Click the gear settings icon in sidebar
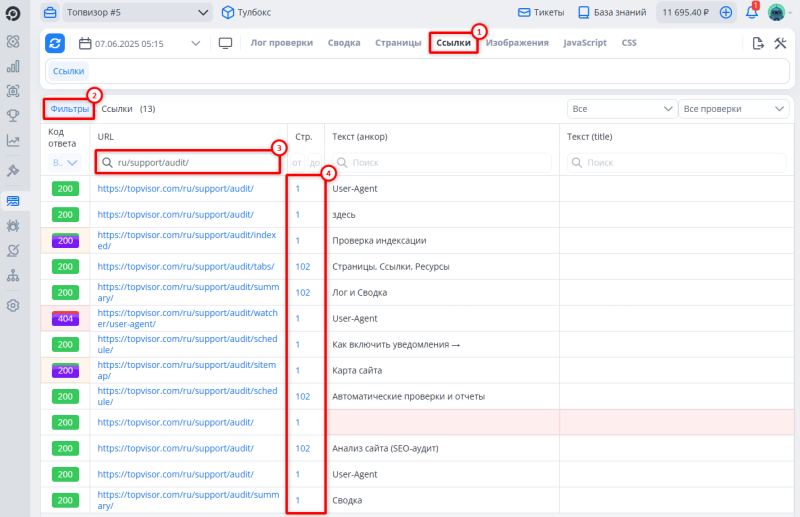 (x=13, y=305)
